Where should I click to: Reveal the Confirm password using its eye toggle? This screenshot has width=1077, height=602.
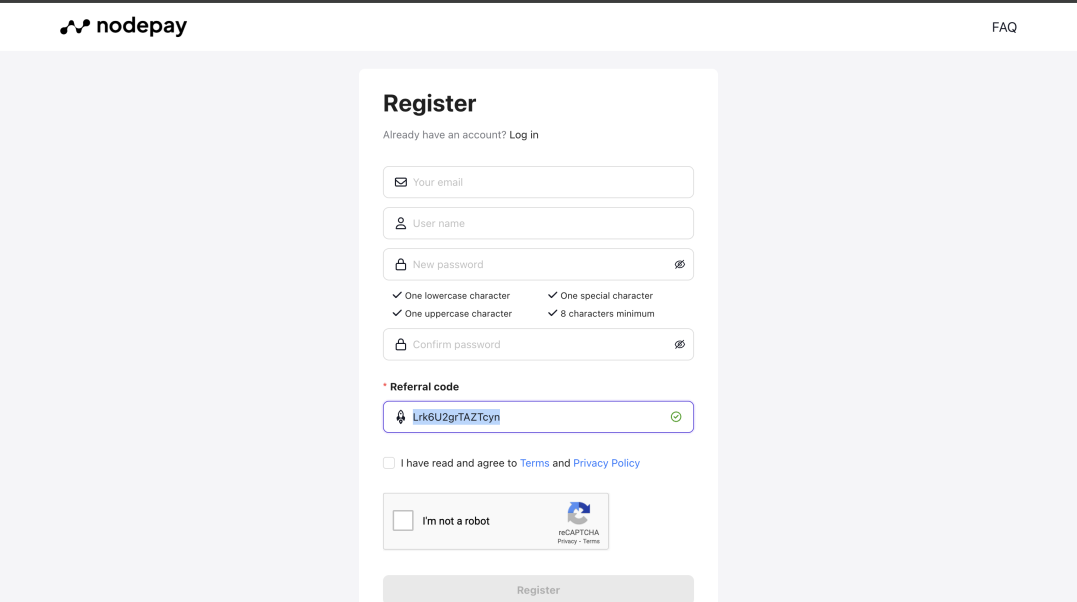pyautogui.click(x=679, y=344)
